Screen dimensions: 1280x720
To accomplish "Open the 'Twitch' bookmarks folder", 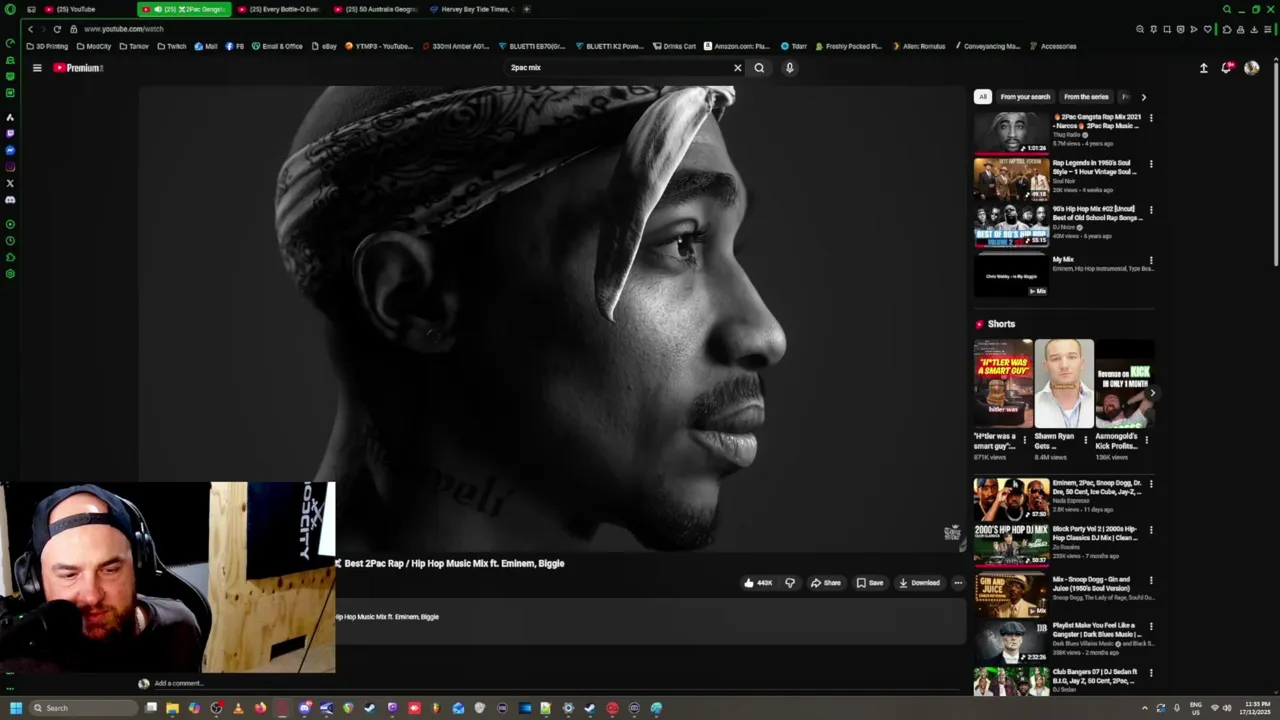I will coord(172,46).
